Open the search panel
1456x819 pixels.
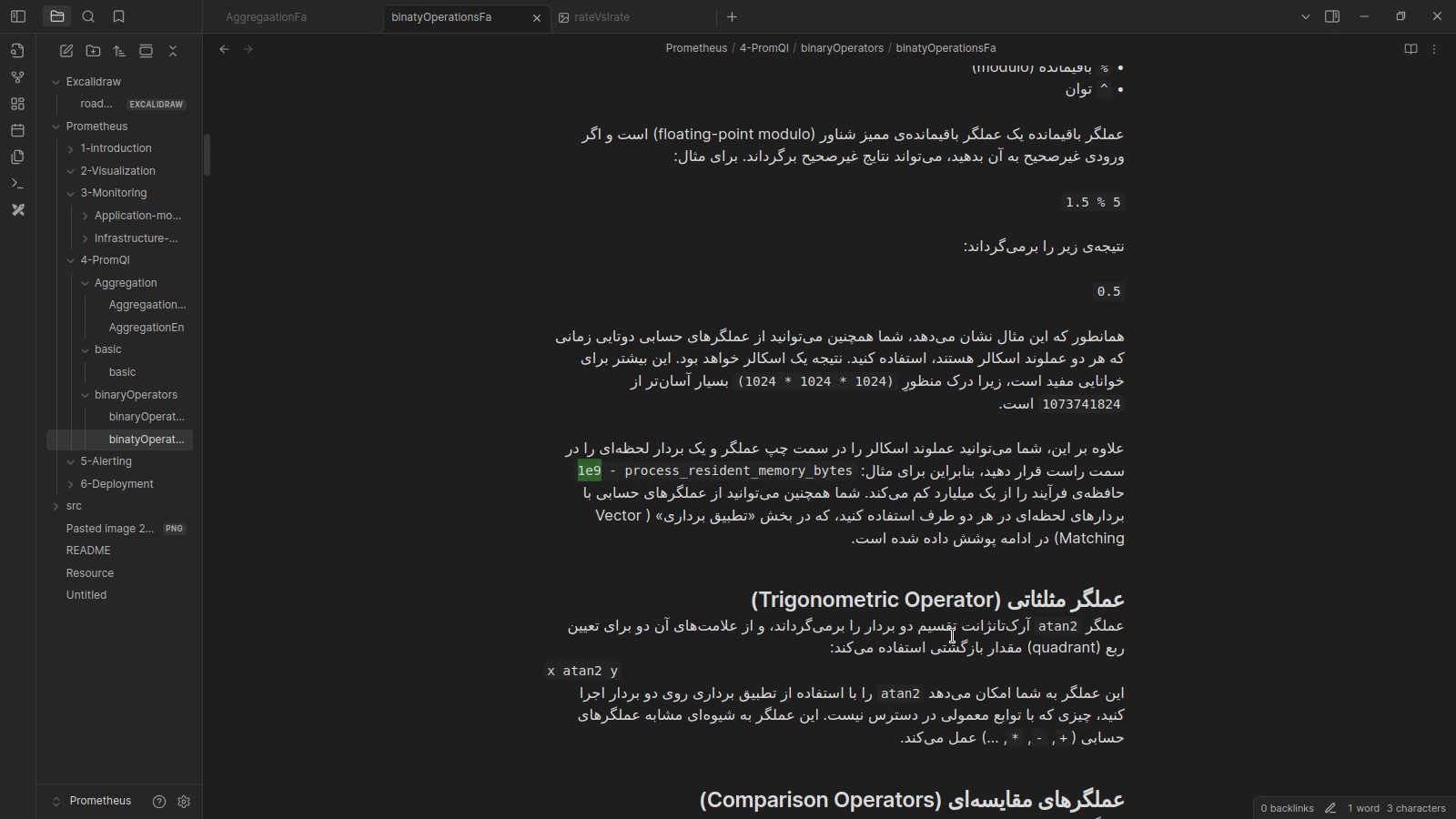coord(88,16)
